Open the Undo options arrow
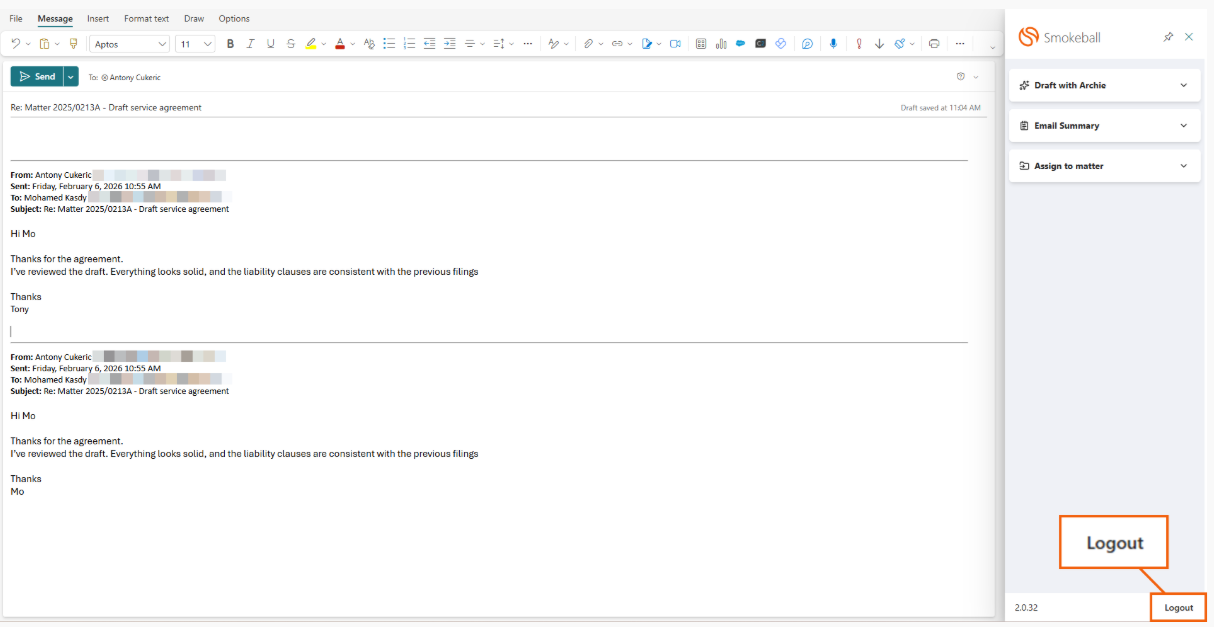 tap(28, 44)
